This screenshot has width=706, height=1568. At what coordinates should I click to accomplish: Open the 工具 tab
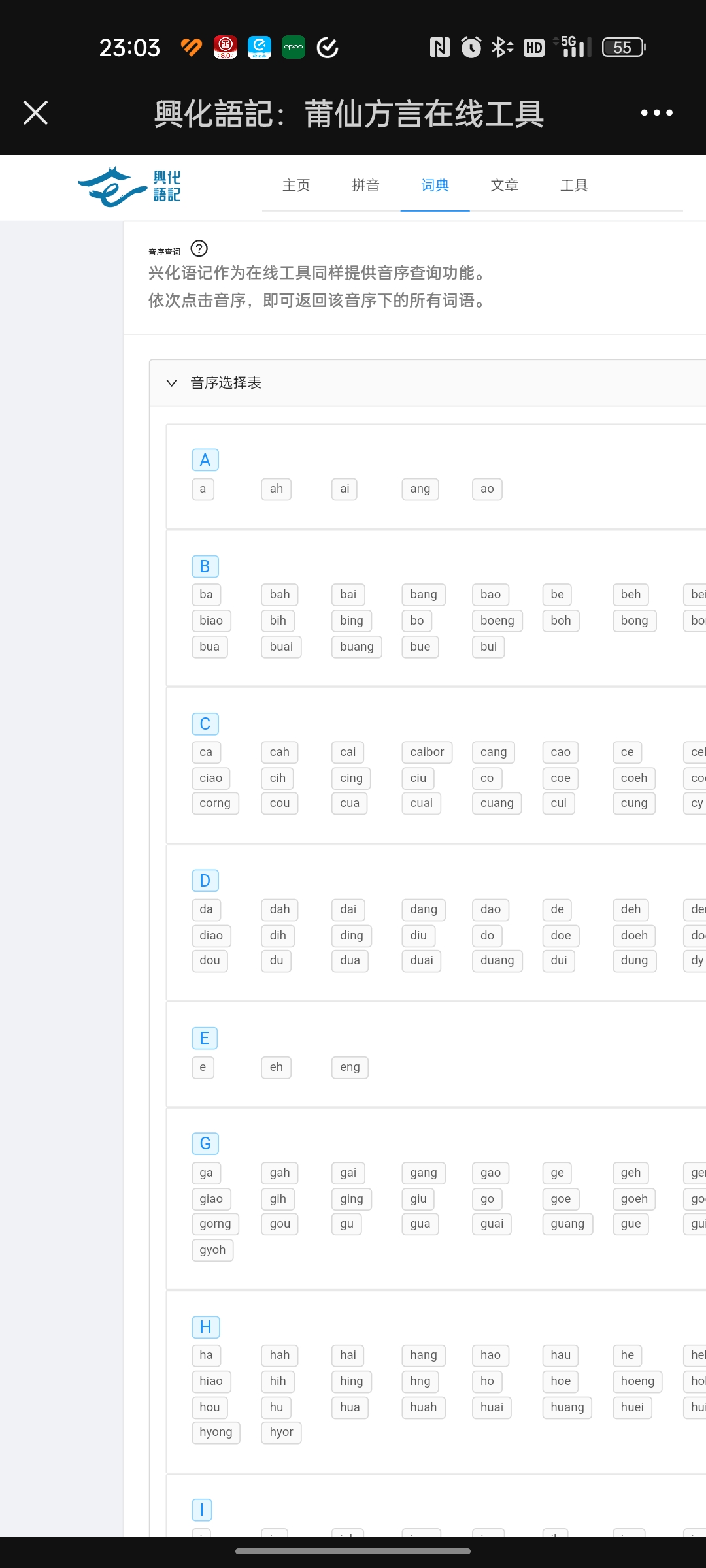point(574,186)
